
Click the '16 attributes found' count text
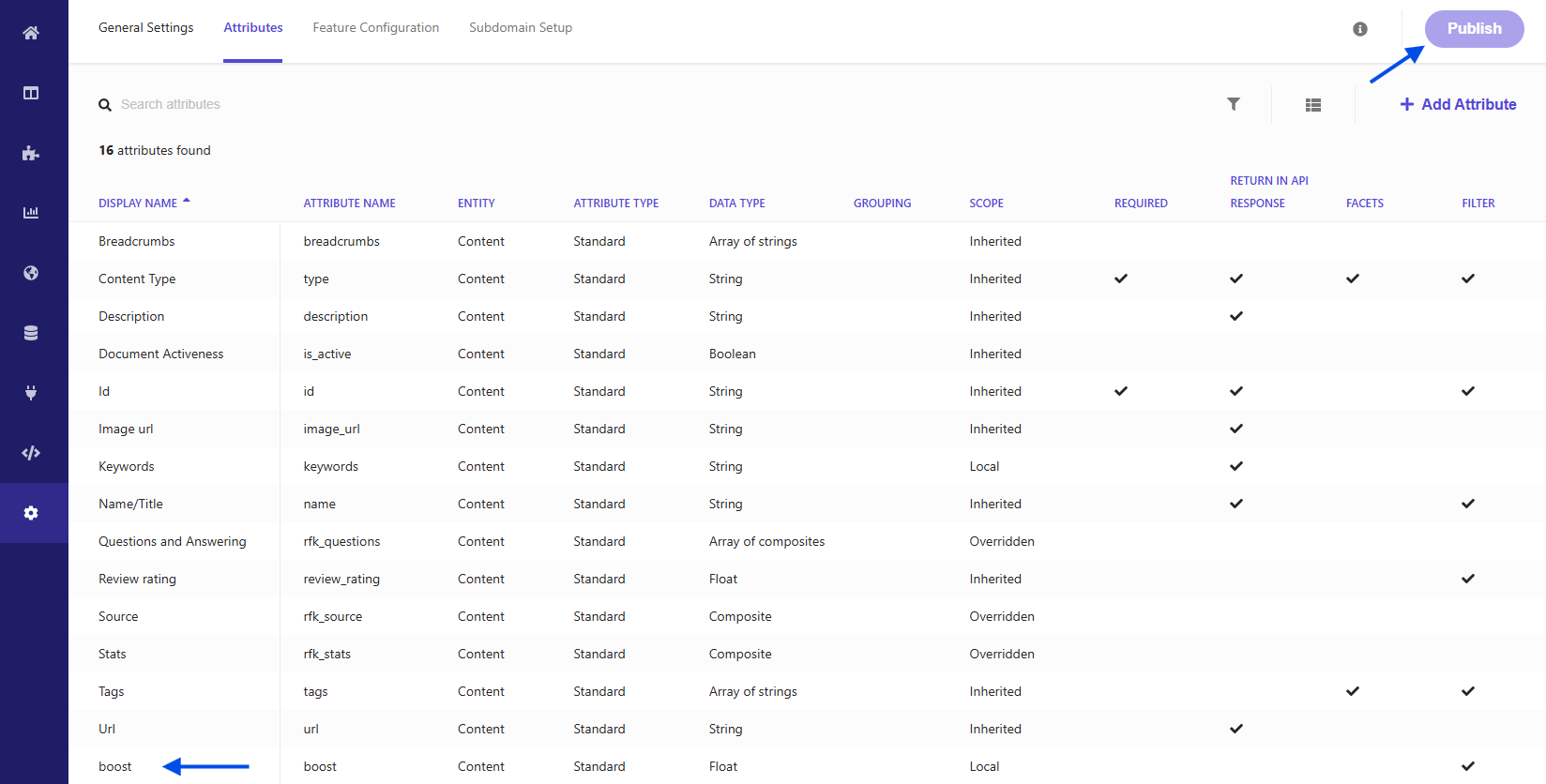(x=155, y=150)
